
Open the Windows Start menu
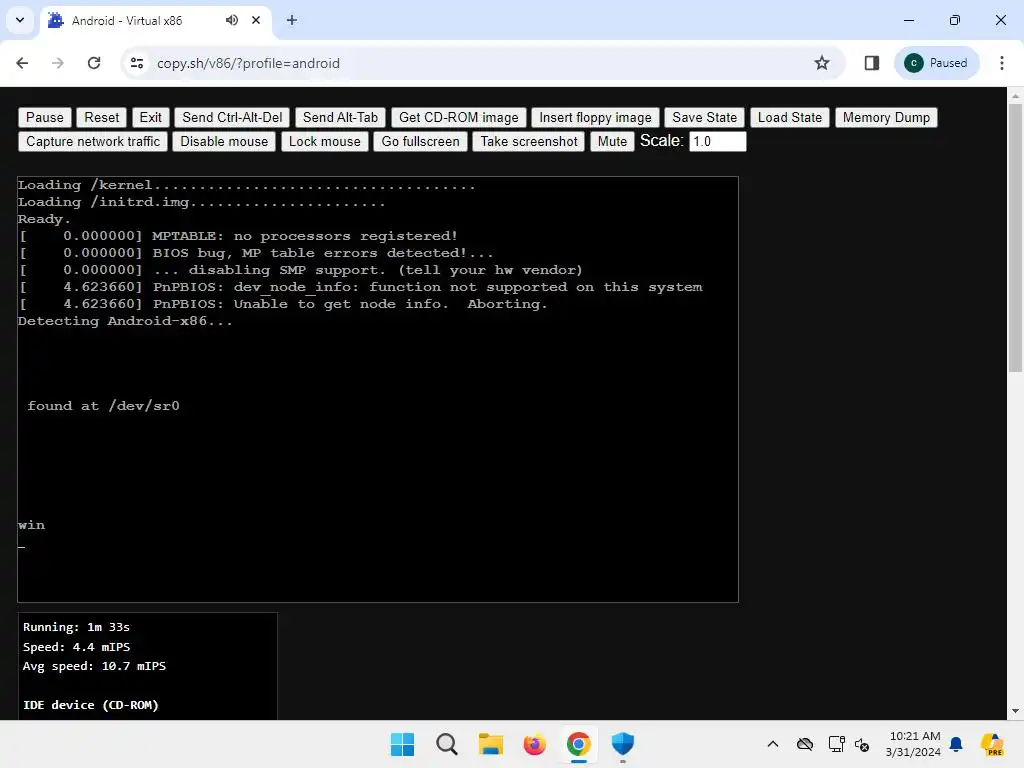click(402, 744)
